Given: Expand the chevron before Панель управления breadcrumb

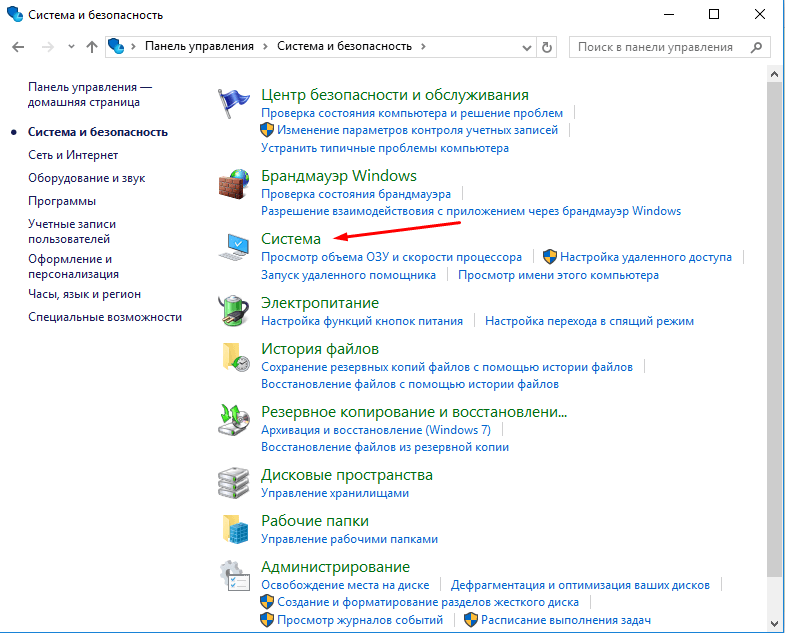Looking at the screenshot, I should (133, 47).
